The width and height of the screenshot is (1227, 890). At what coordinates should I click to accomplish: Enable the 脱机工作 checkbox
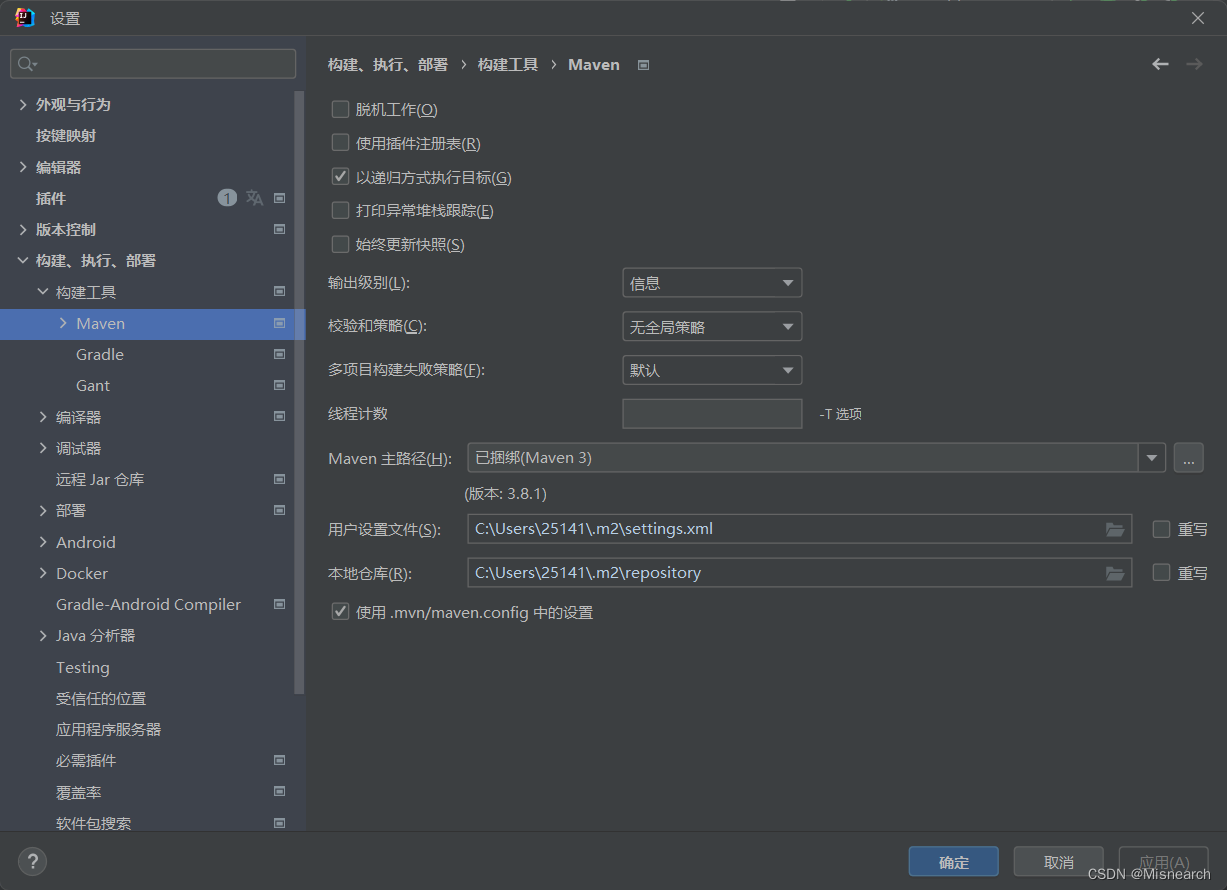[x=340, y=109]
